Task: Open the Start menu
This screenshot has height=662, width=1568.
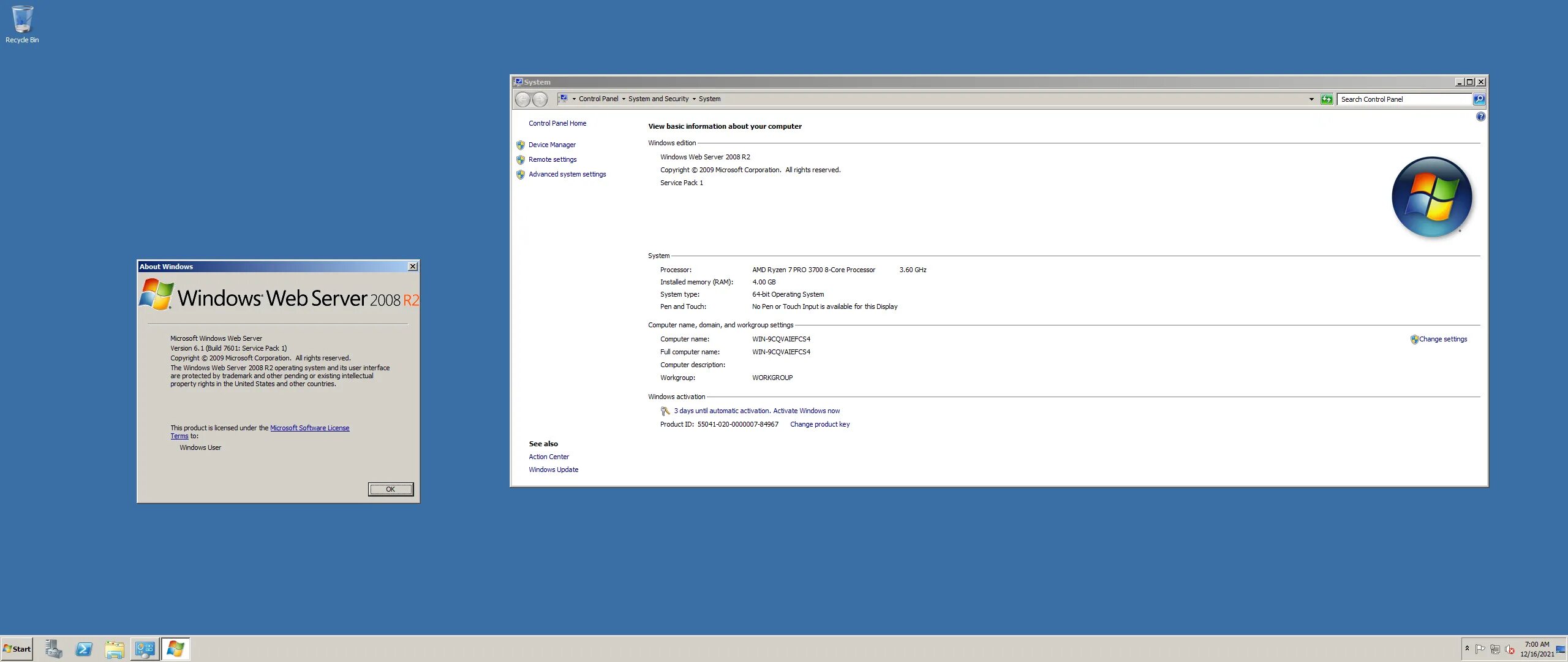Action: 17,649
